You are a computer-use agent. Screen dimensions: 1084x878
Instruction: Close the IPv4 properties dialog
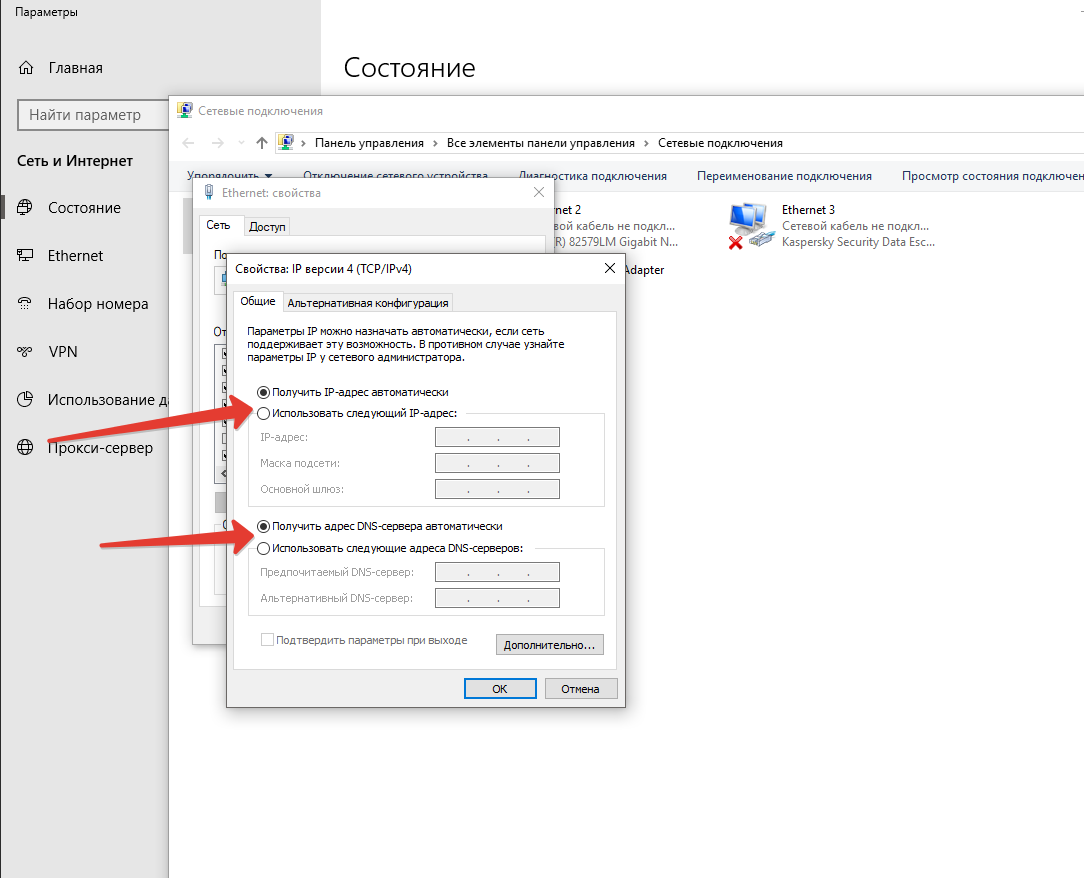(610, 268)
